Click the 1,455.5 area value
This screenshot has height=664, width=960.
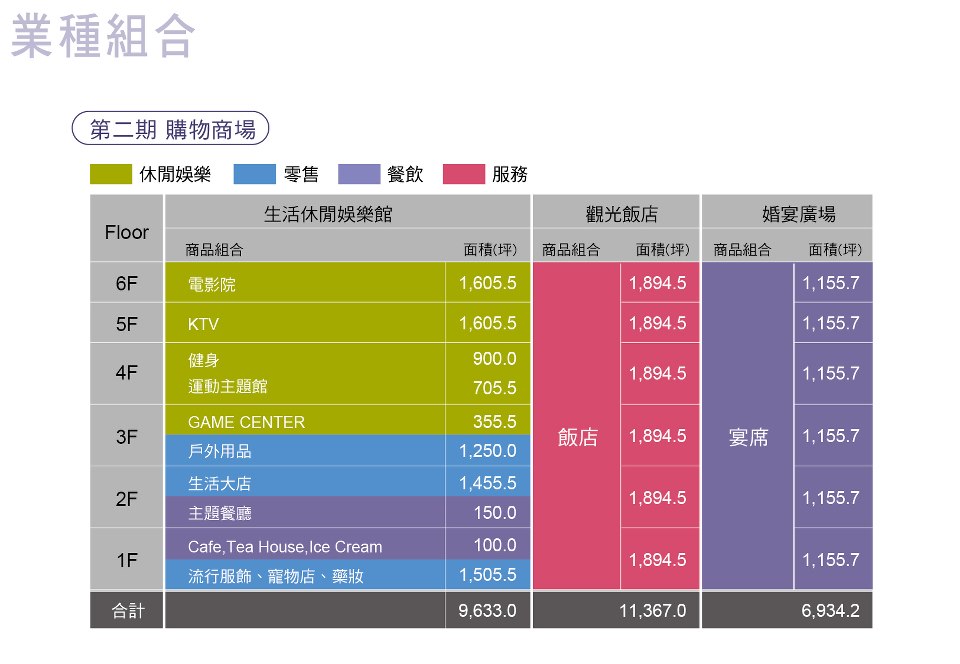click(487, 482)
